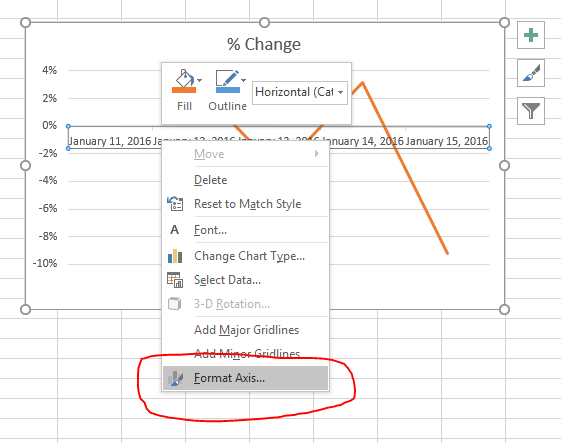Click the chart's top-right resize handle

click(504, 23)
